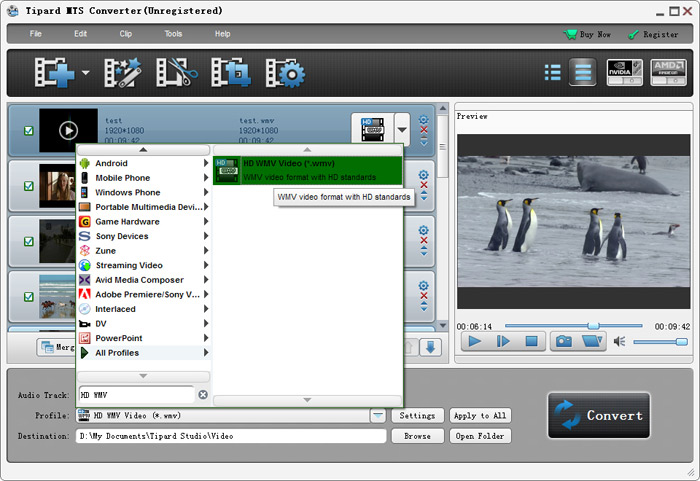Open the Profile combo box dropdown
700x481 pixels.
pos(378,416)
